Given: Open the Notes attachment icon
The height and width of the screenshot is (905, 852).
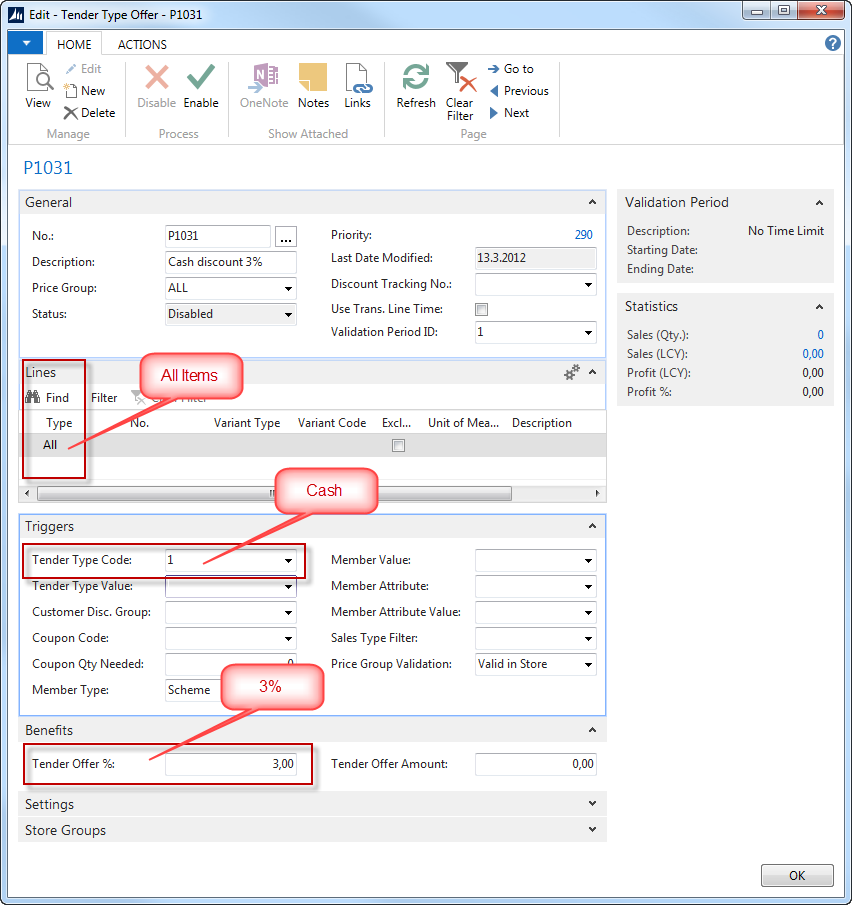Looking at the screenshot, I should click(313, 78).
